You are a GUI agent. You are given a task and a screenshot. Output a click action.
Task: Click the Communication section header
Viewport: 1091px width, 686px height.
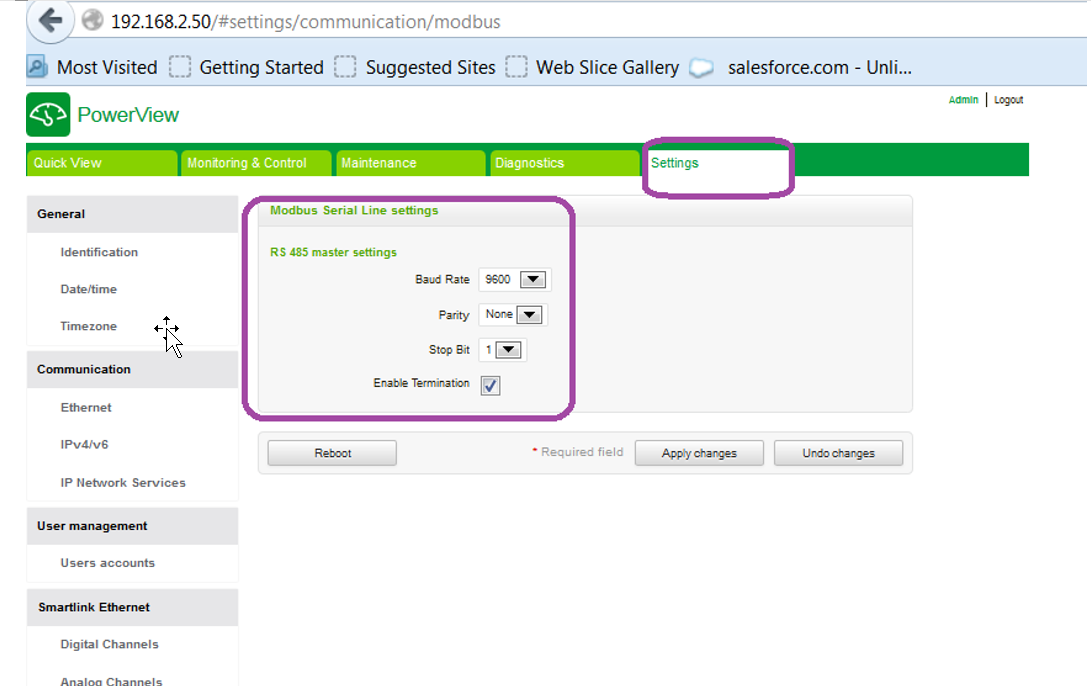point(132,369)
